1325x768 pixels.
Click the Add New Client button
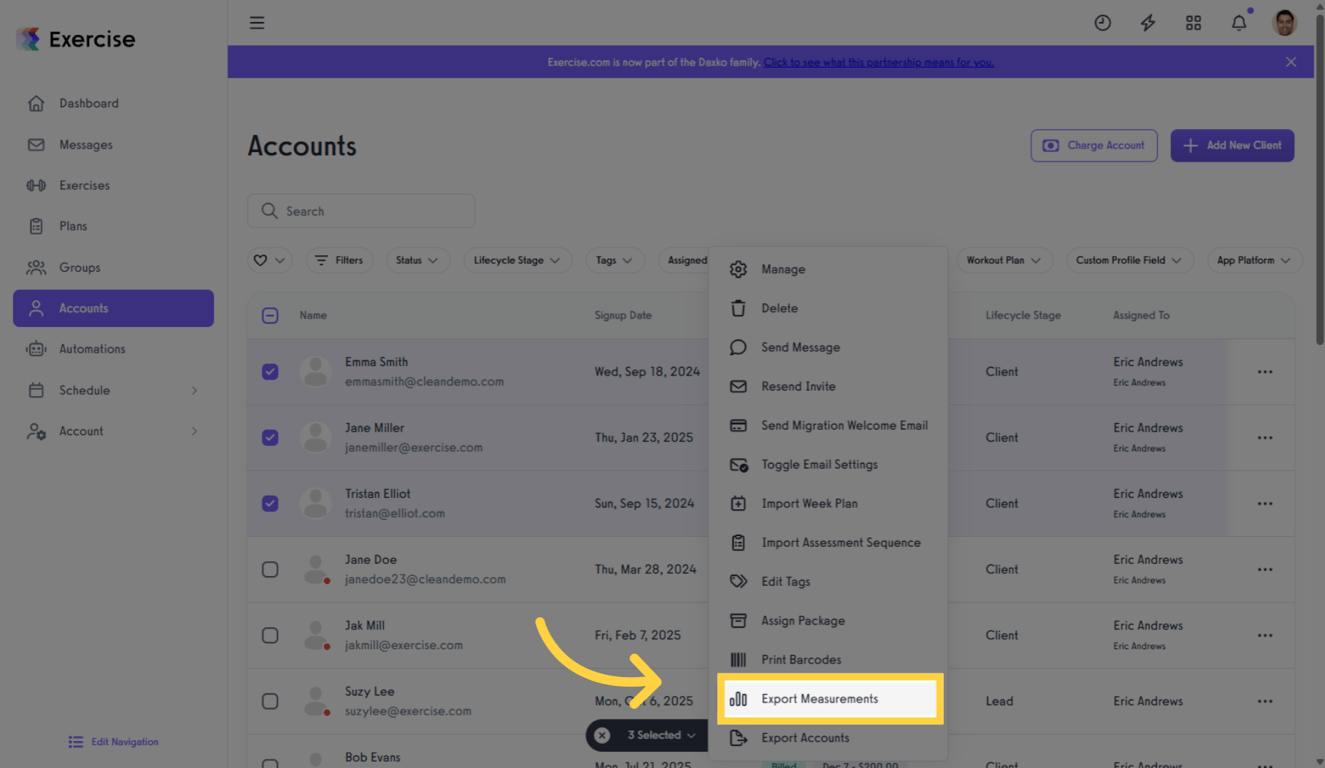click(x=1232, y=145)
